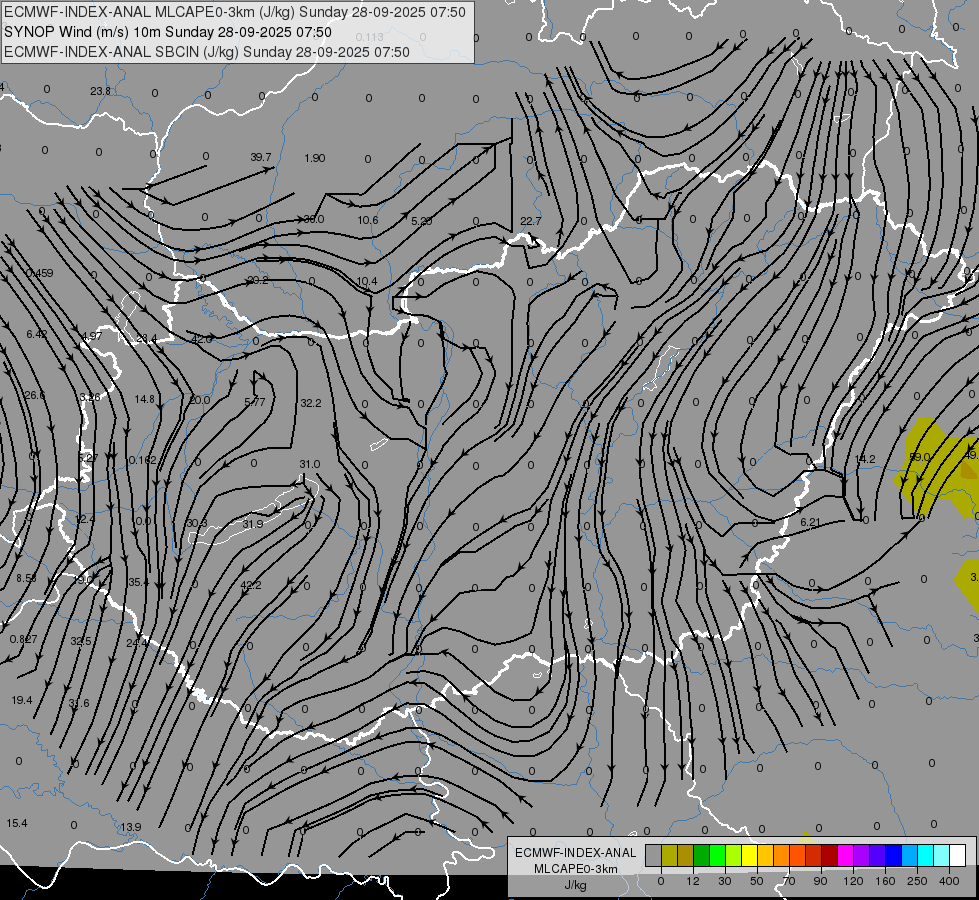Click the SYNOP Wind 10m header line
Screen dimensions: 979x900
click(167, 32)
